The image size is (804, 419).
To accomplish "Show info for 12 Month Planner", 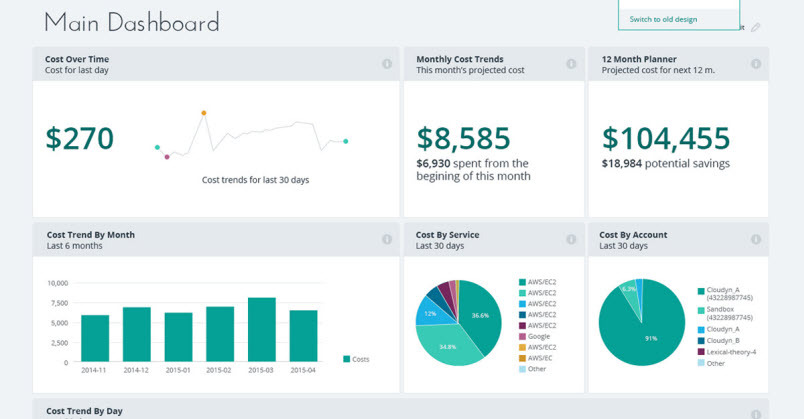I will click(x=755, y=64).
